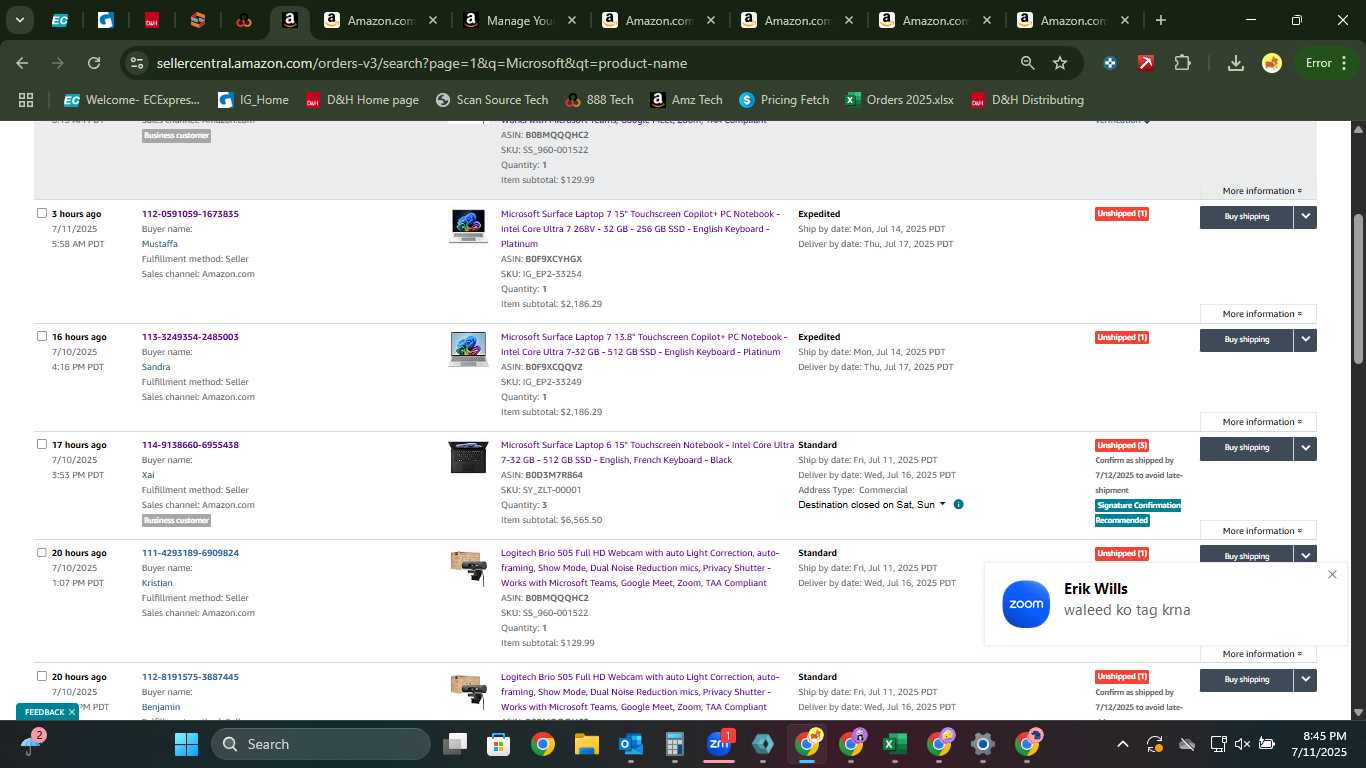Open buyer name link Mustaffa
1366x768 pixels.
pos(160,244)
